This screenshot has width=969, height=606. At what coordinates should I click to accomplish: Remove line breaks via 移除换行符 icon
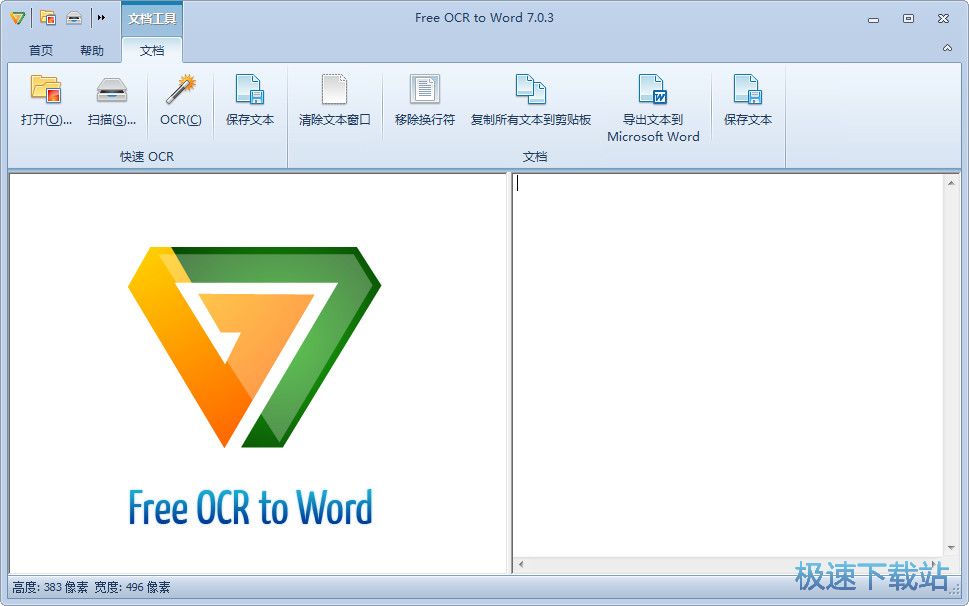click(x=424, y=100)
